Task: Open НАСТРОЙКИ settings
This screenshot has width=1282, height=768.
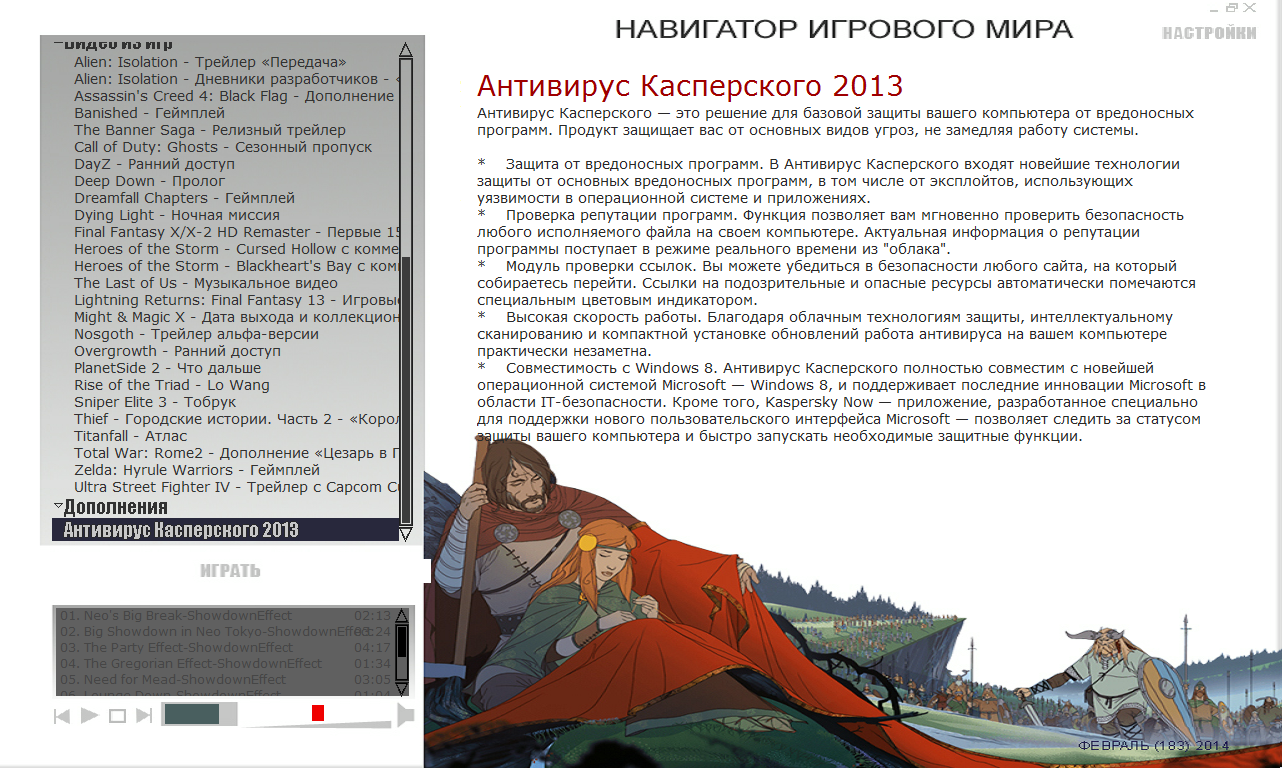Action: point(1209,33)
